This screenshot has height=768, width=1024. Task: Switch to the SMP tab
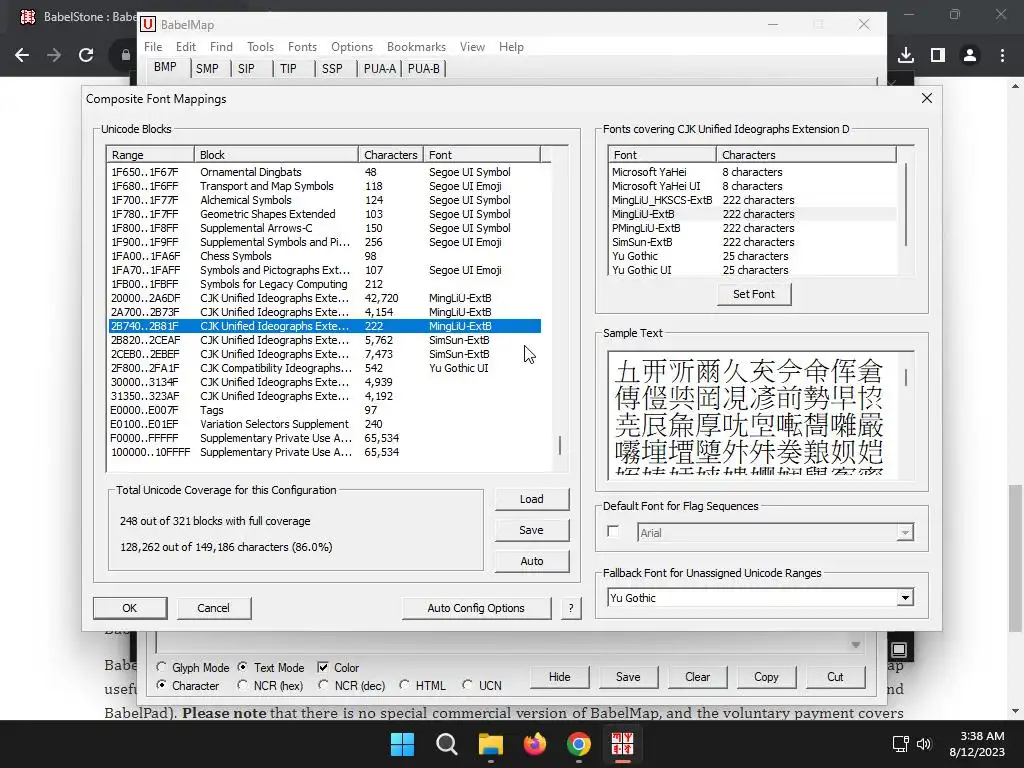click(x=207, y=69)
